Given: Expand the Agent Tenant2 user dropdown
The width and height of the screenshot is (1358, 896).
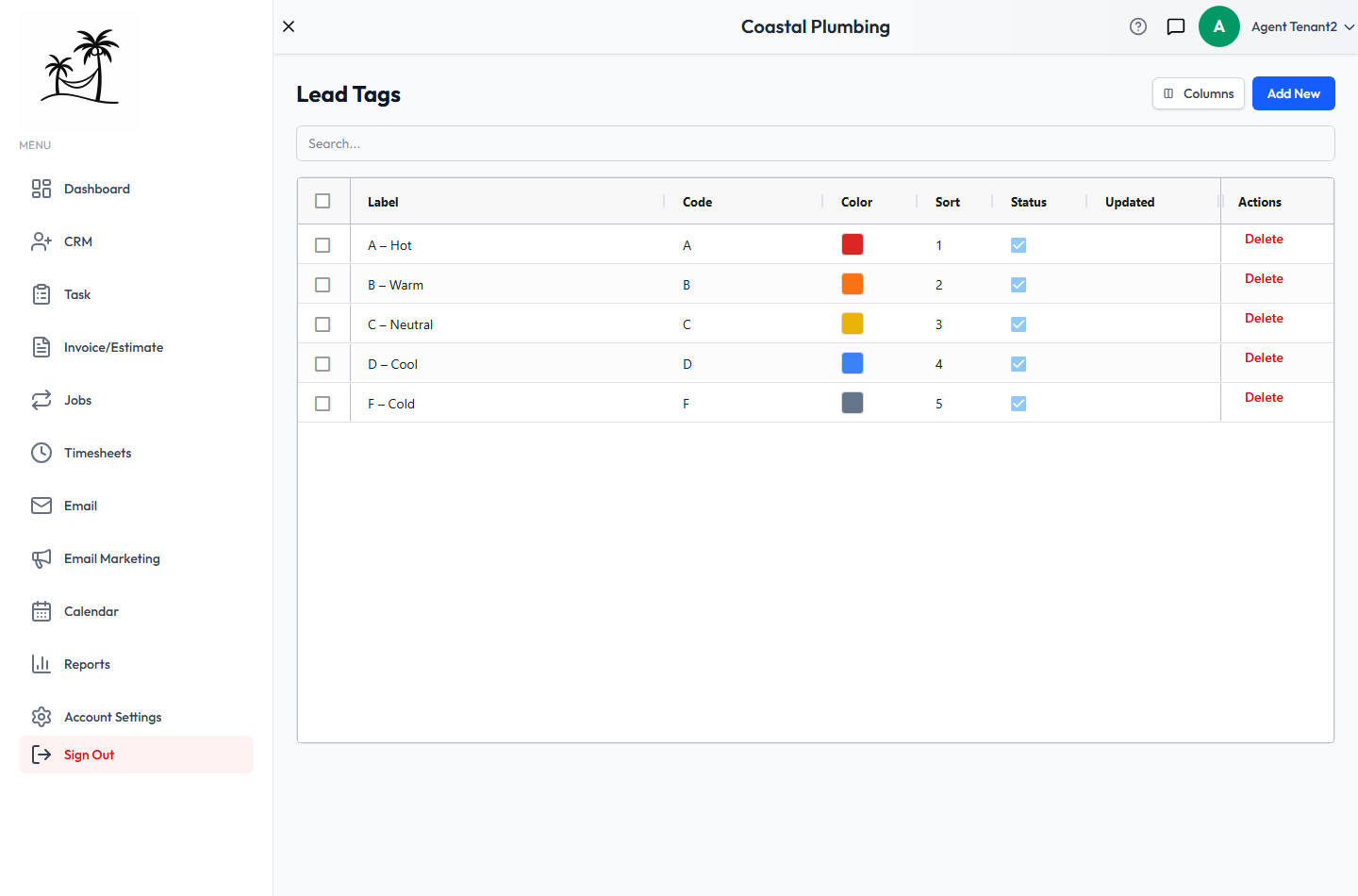Looking at the screenshot, I should pos(1302,26).
